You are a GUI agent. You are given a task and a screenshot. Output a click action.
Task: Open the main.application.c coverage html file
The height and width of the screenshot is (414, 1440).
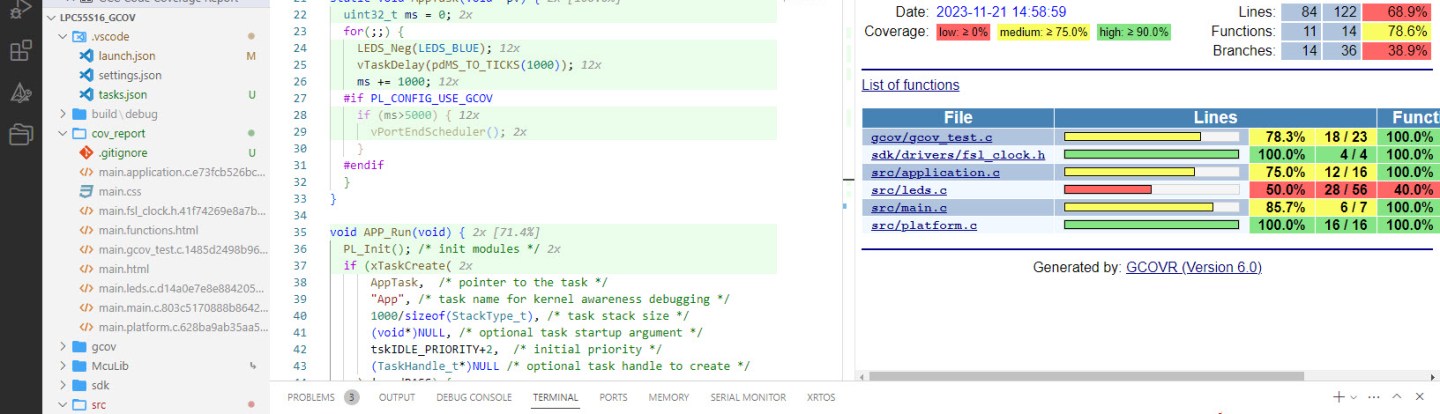click(180, 172)
